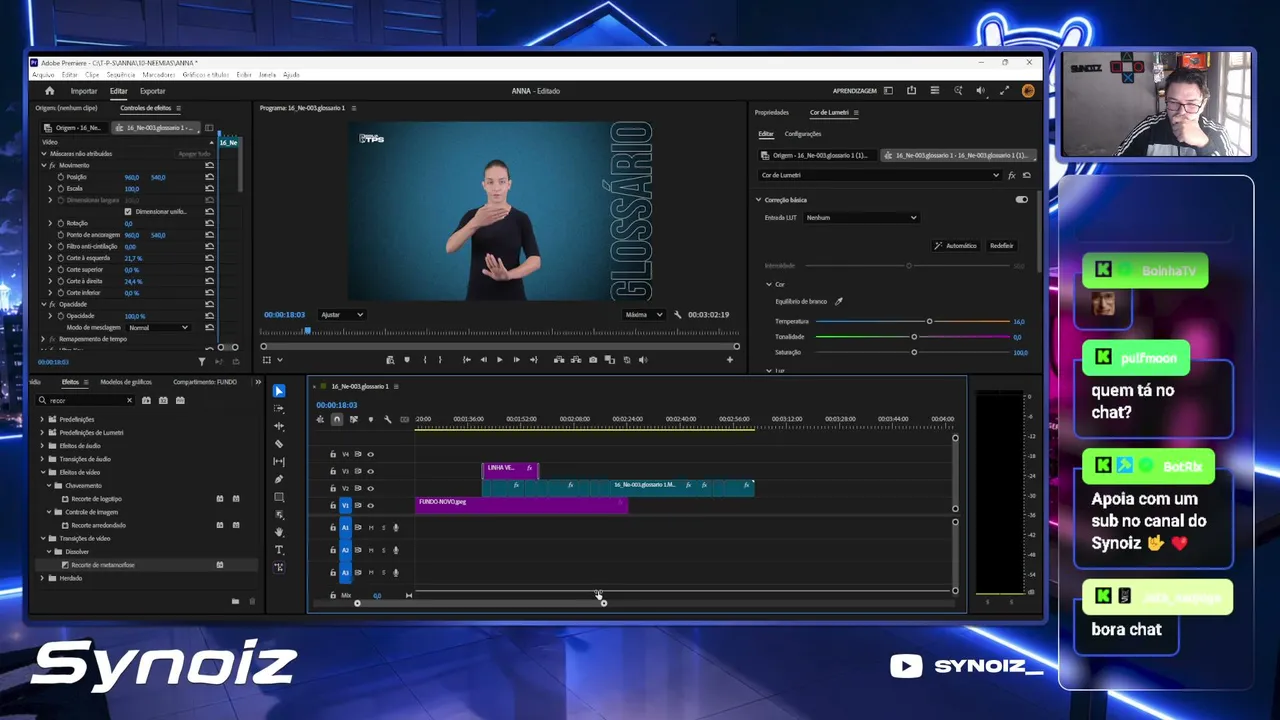Toggle animation stopwatch for Escala
The image size is (1280, 720).
coord(60,188)
